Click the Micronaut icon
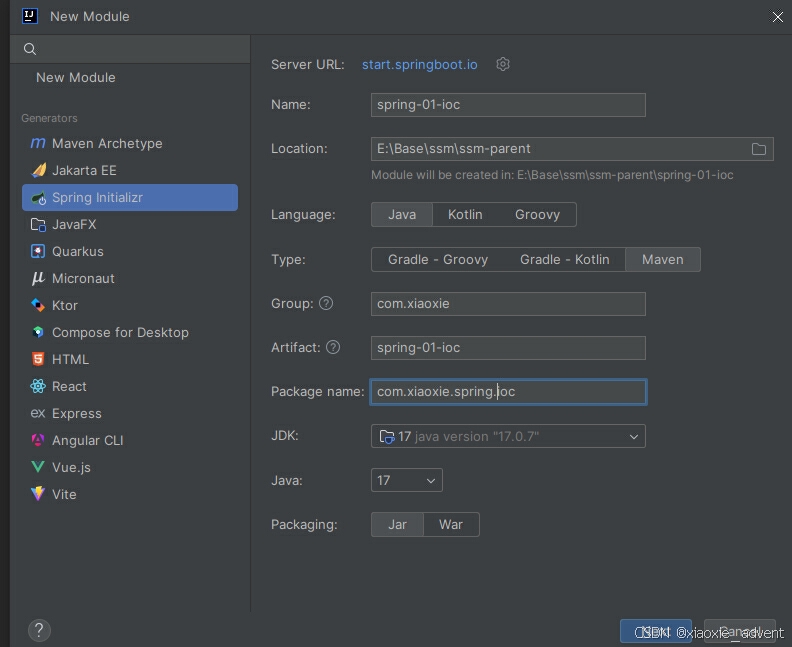Screen dimensions: 792x647 [x=38, y=278]
